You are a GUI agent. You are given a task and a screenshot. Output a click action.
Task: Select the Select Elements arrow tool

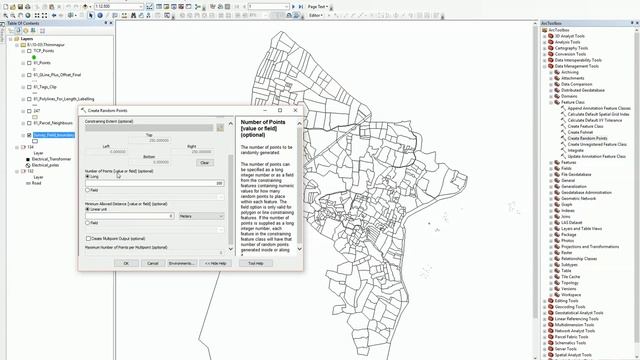click(x=91, y=16)
